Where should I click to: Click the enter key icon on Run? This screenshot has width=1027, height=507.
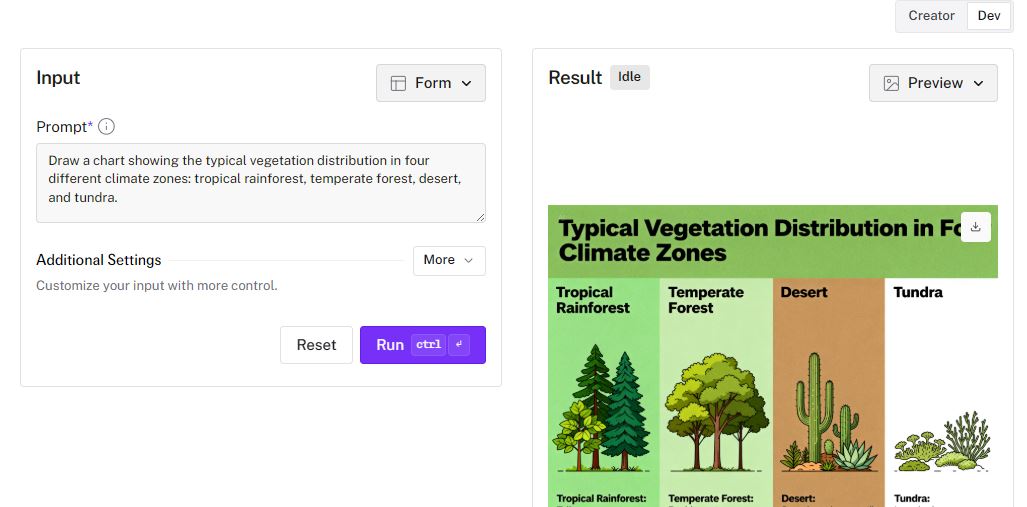[x=459, y=345]
